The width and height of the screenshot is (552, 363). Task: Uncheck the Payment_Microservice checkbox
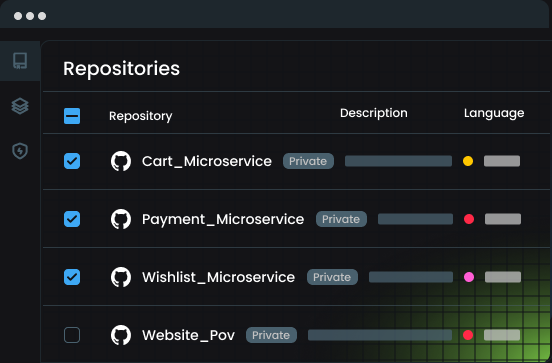[x=72, y=219]
